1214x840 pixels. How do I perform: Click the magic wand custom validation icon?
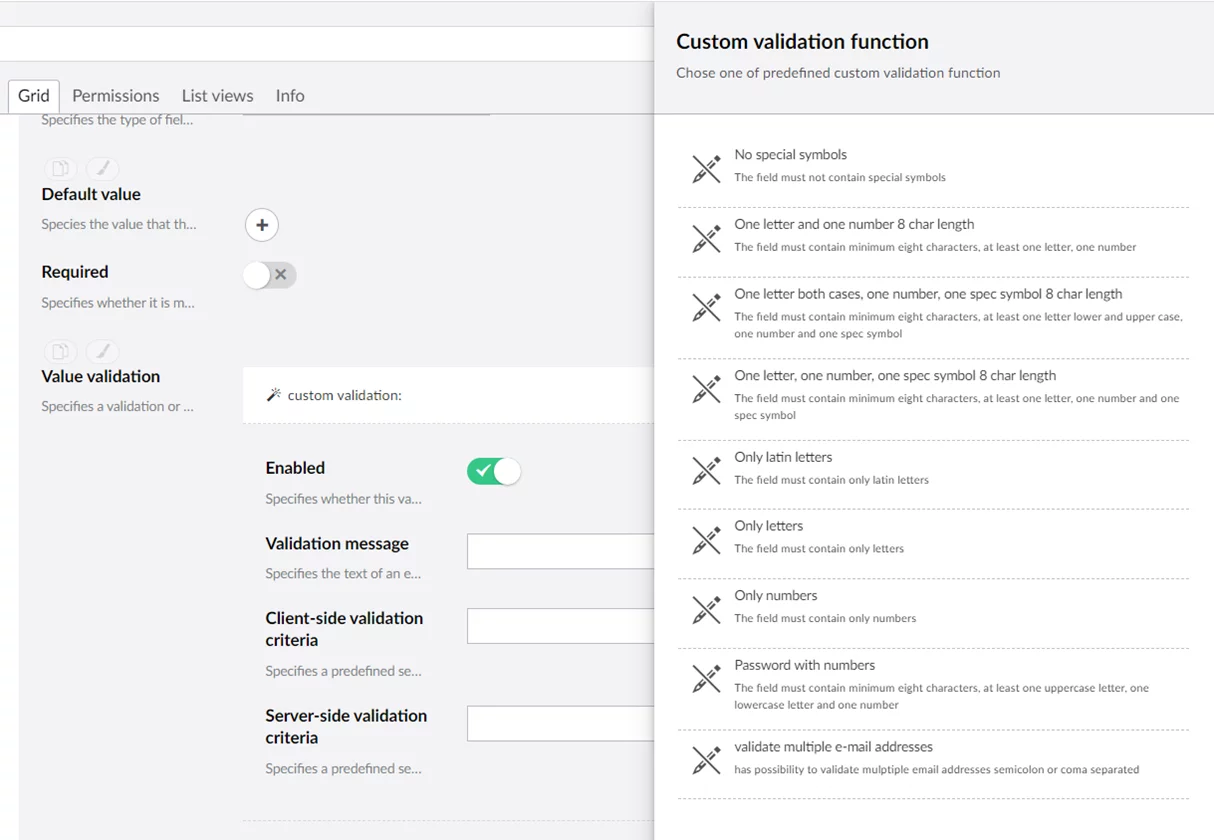(x=274, y=395)
